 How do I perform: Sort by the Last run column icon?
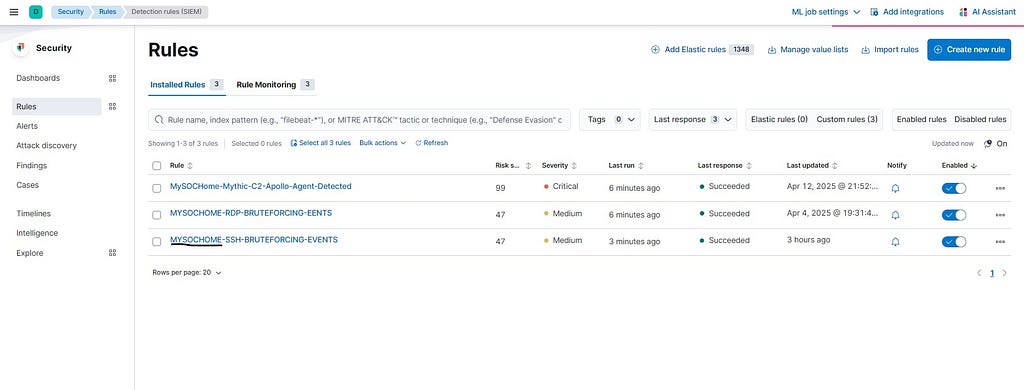point(641,166)
